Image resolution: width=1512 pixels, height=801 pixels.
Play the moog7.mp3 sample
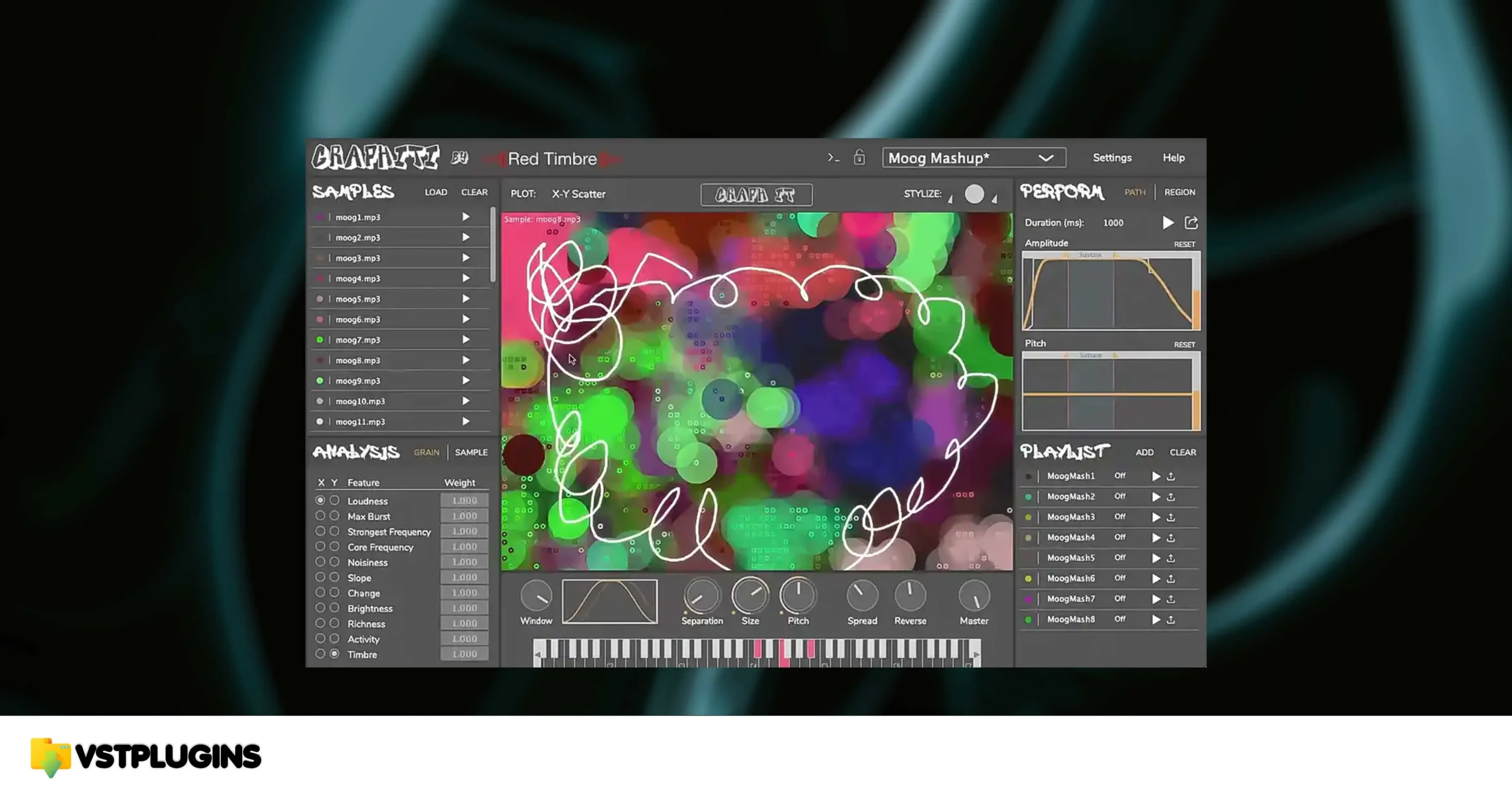465,339
